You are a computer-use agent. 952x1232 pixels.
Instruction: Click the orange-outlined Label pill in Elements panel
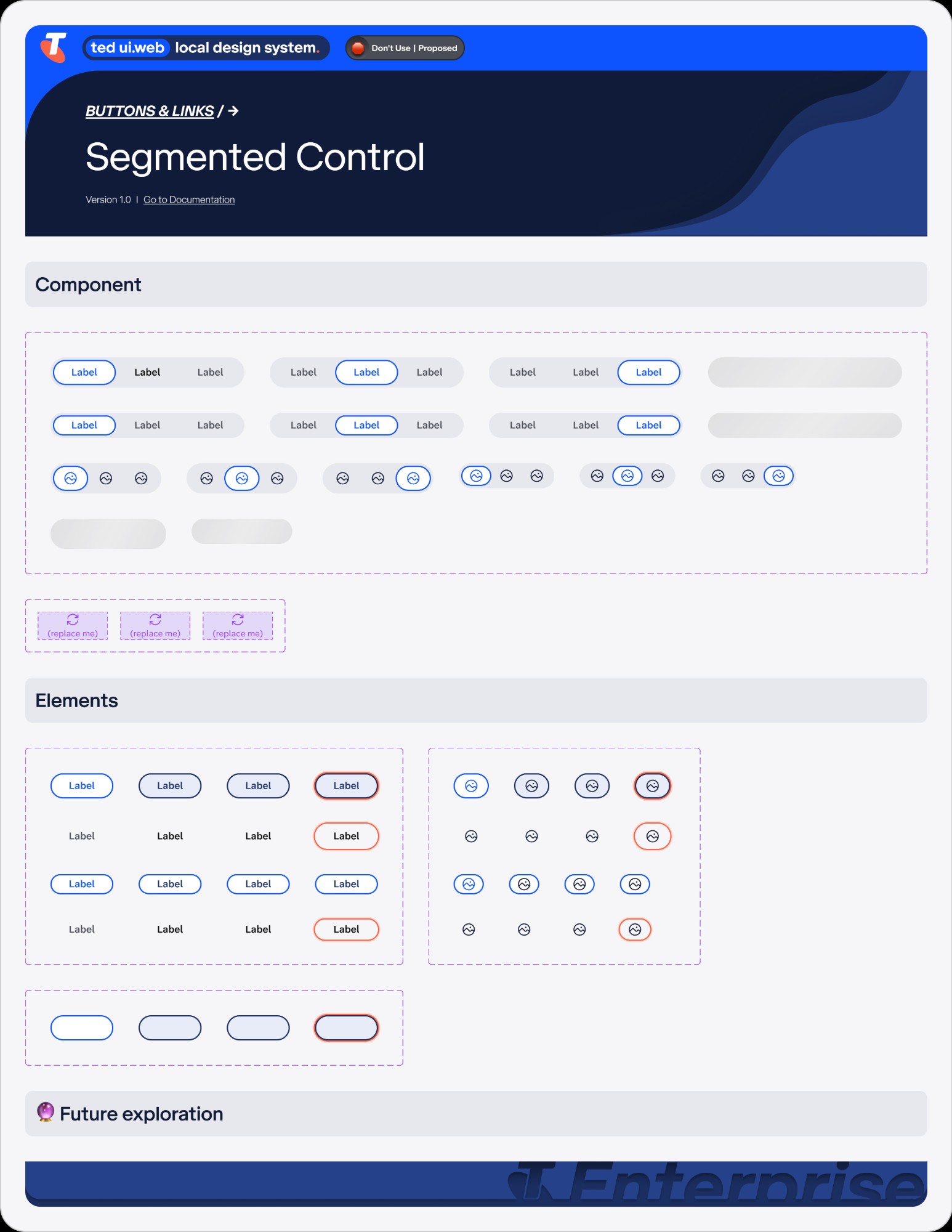click(346, 836)
